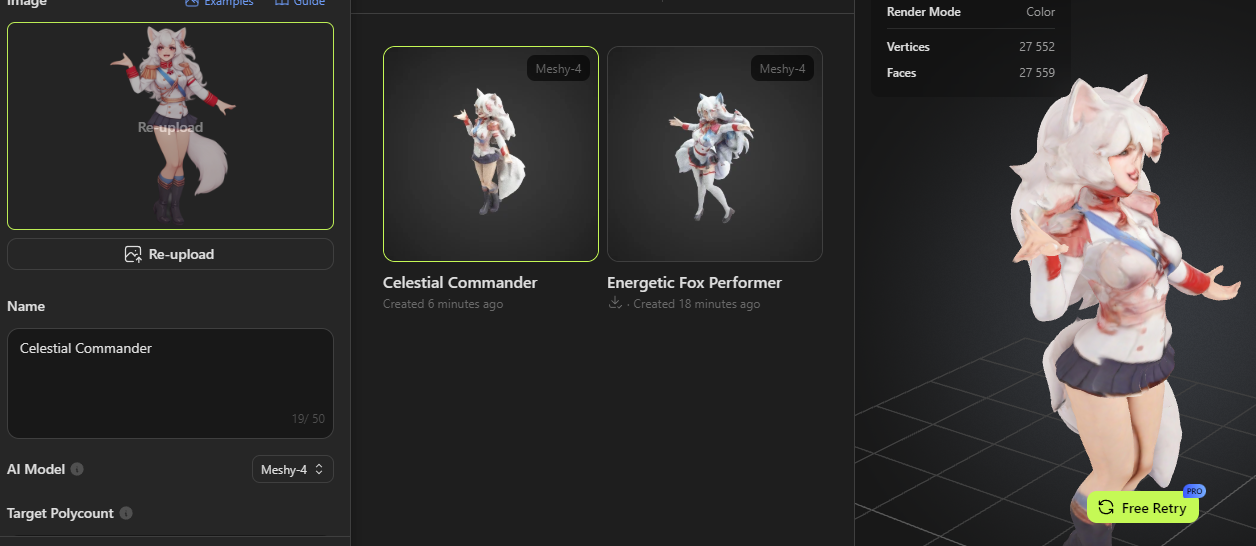Screen dimensions: 1256x546
Task: Open the Guide link above image
Action: (x=300, y=3)
